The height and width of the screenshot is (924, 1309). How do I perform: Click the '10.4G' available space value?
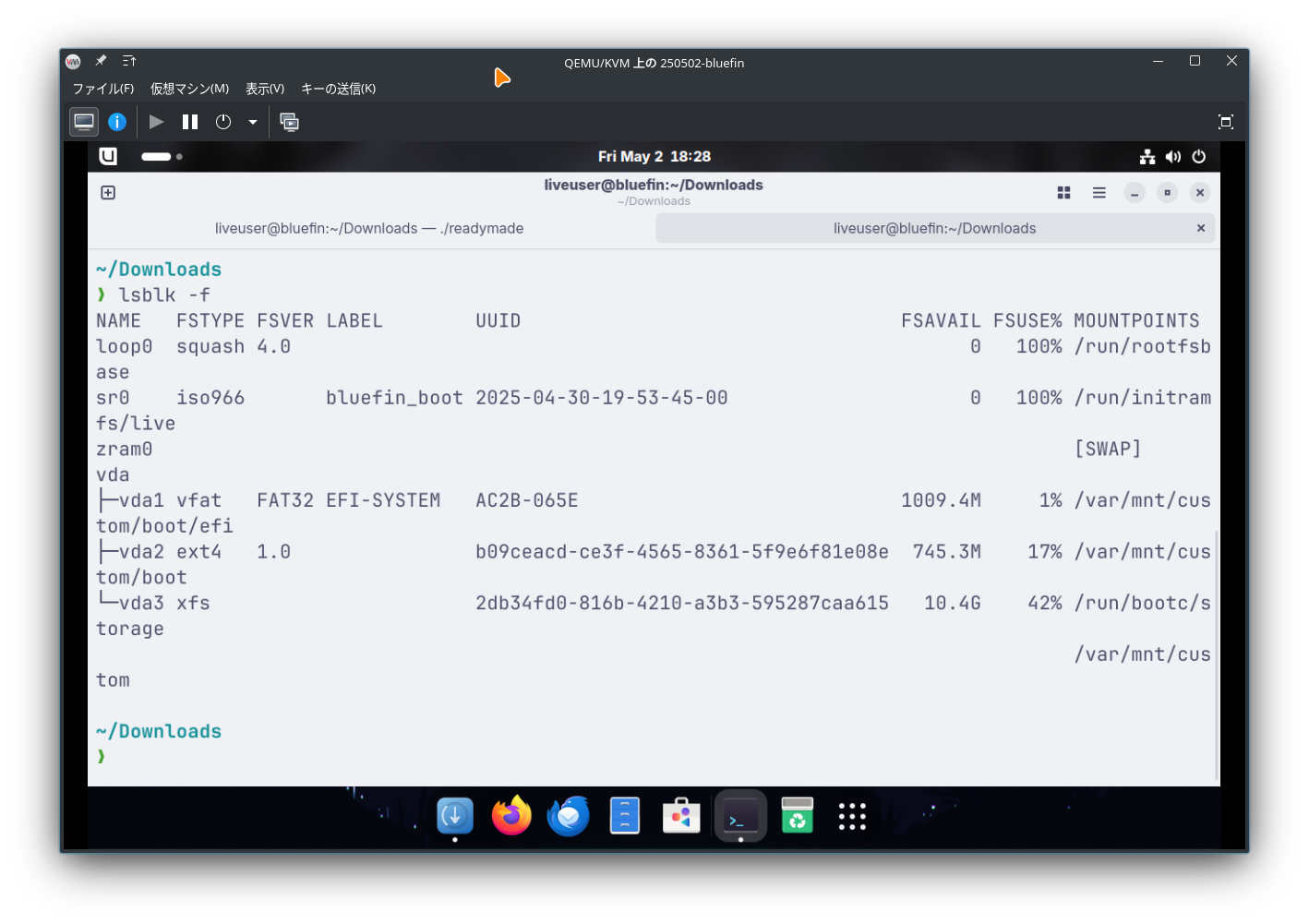coord(953,604)
